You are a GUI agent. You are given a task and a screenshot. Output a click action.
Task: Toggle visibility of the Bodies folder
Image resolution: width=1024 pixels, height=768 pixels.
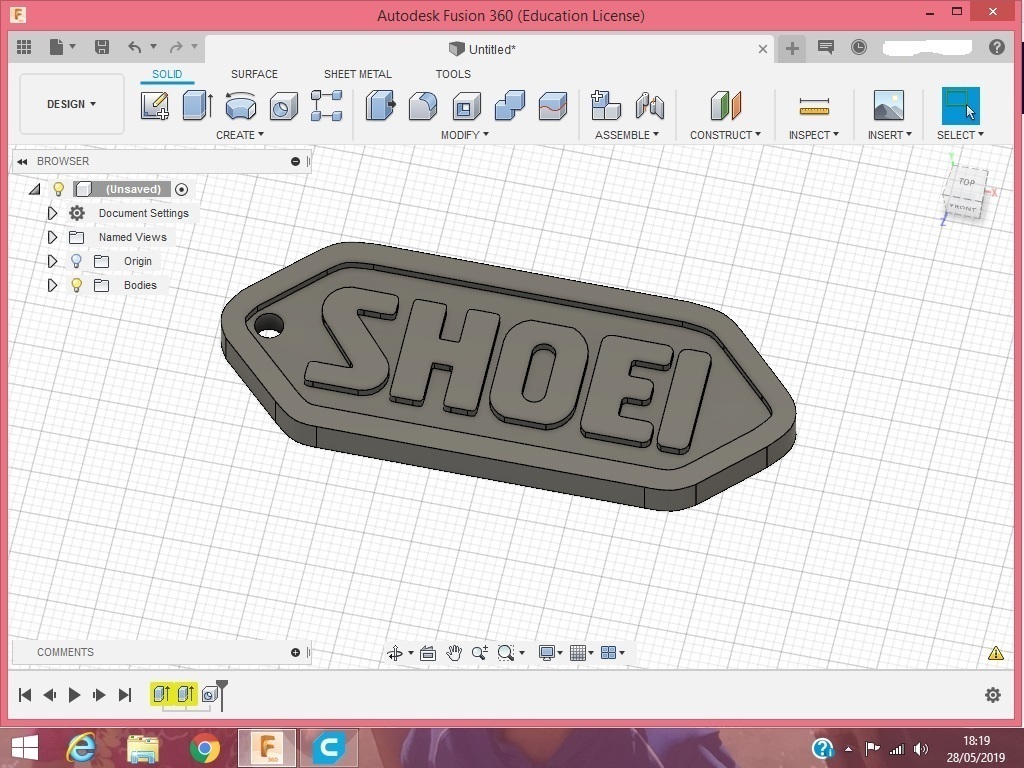pos(76,285)
